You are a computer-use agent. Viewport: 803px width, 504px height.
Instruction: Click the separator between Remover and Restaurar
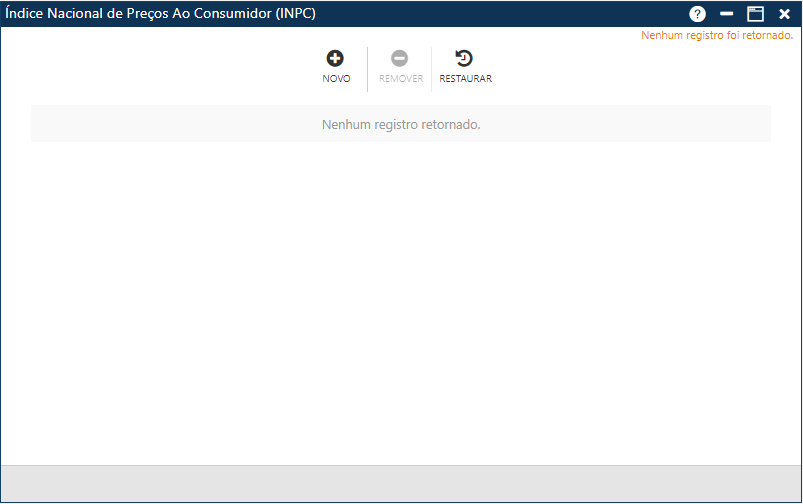(x=432, y=69)
